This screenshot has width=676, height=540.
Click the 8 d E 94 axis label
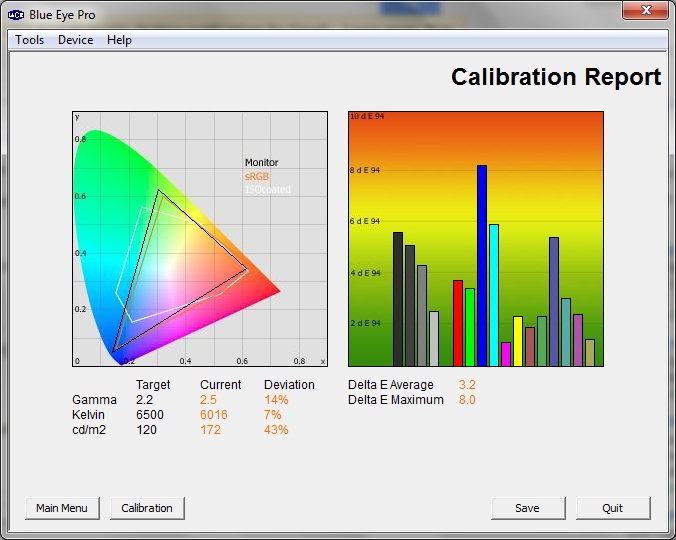tap(365, 170)
